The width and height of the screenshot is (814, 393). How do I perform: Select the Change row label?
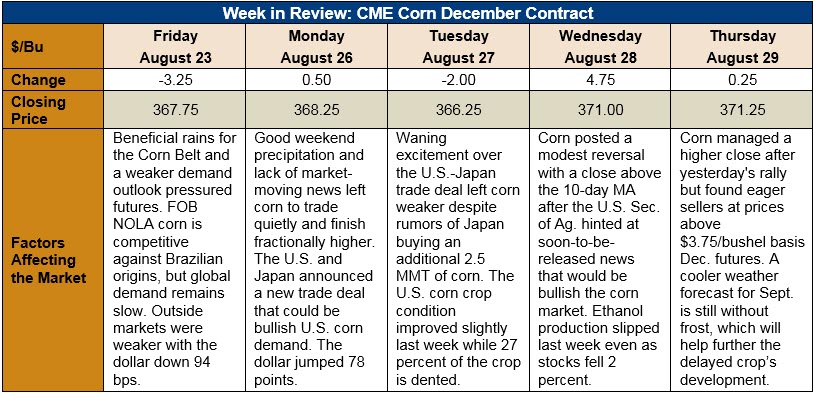pyautogui.click(x=52, y=80)
